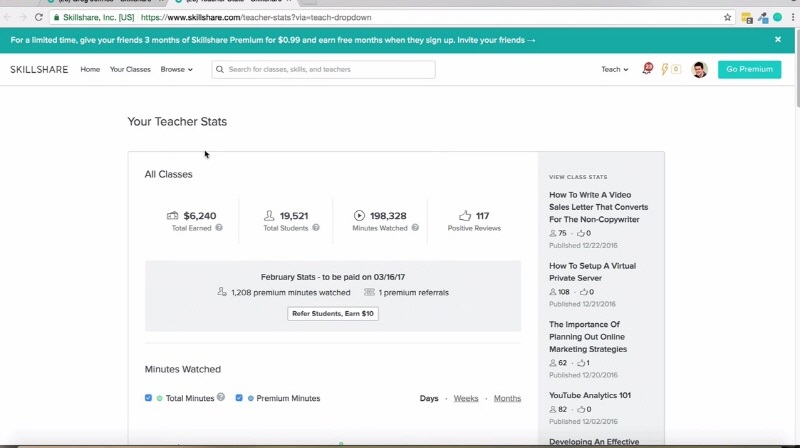Click the thumbs-up icon next to 117
This screenshot has height=448, width=800.
click(x=465, y=215)
